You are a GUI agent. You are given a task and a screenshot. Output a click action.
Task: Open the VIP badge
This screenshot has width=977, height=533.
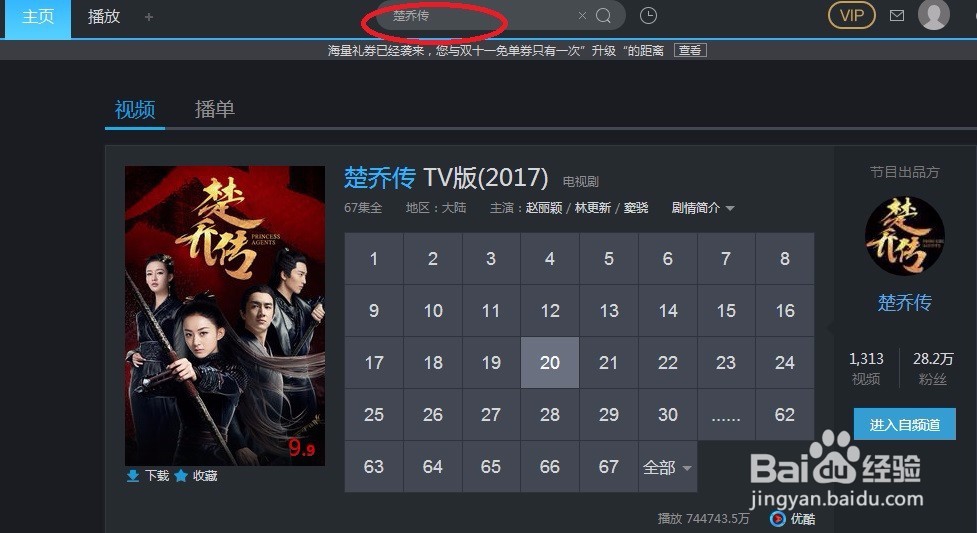coord(852,16)
